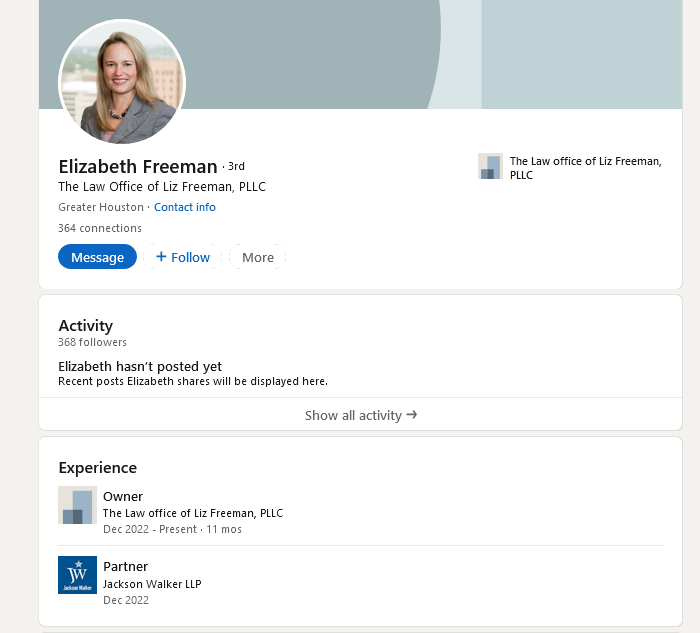Image resolution: width=700 pixels, height=633 pixels.
Task: Open the Contact info link
Action: (185, 207)
